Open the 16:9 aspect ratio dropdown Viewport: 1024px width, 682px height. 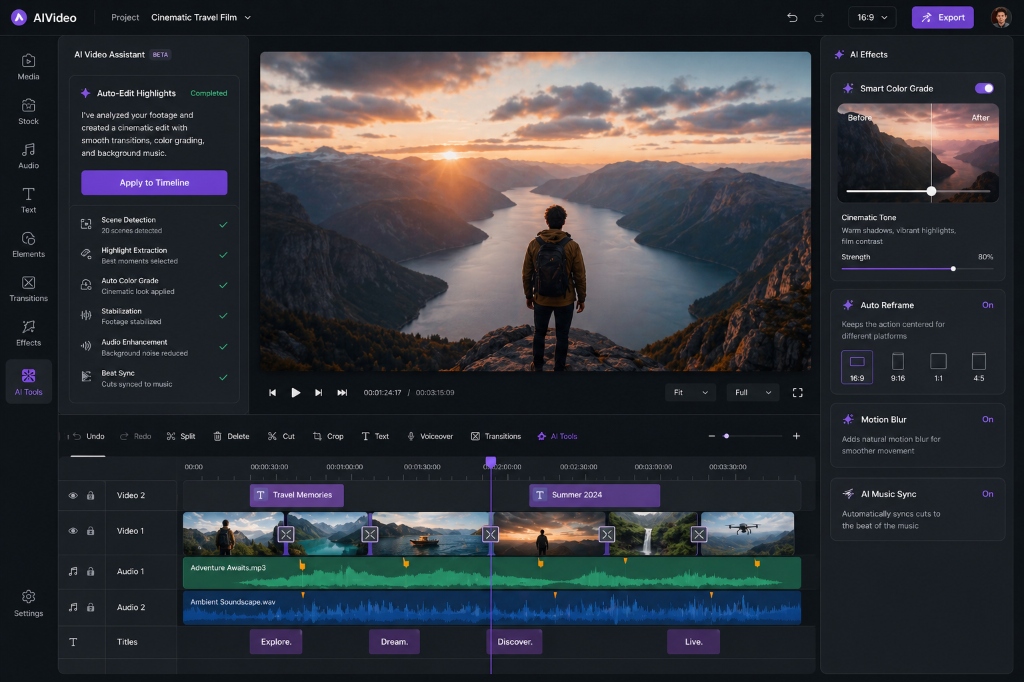[x=869, y=17]
